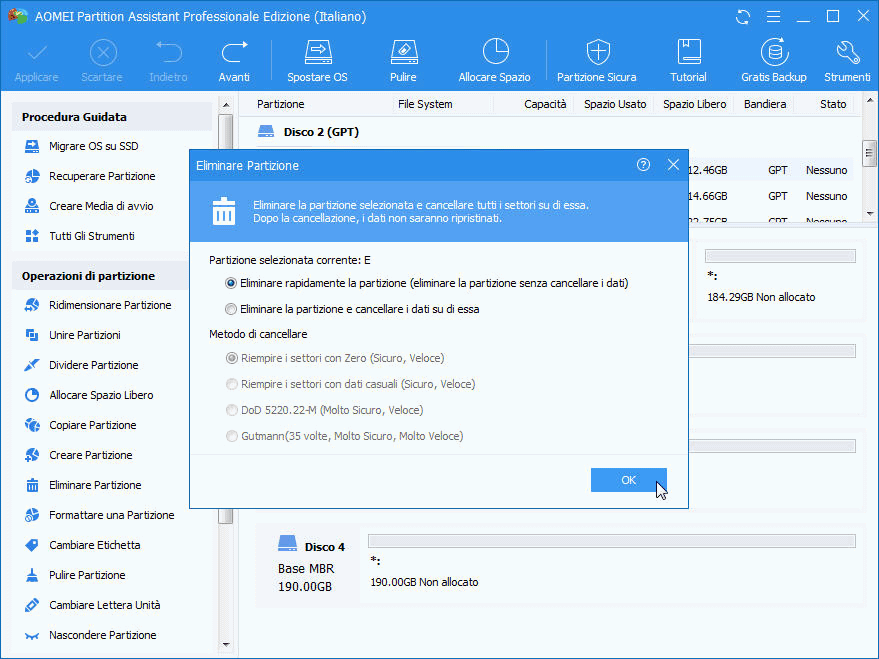Click the 12.46GB partition row
879x659 pixels.
770,170
